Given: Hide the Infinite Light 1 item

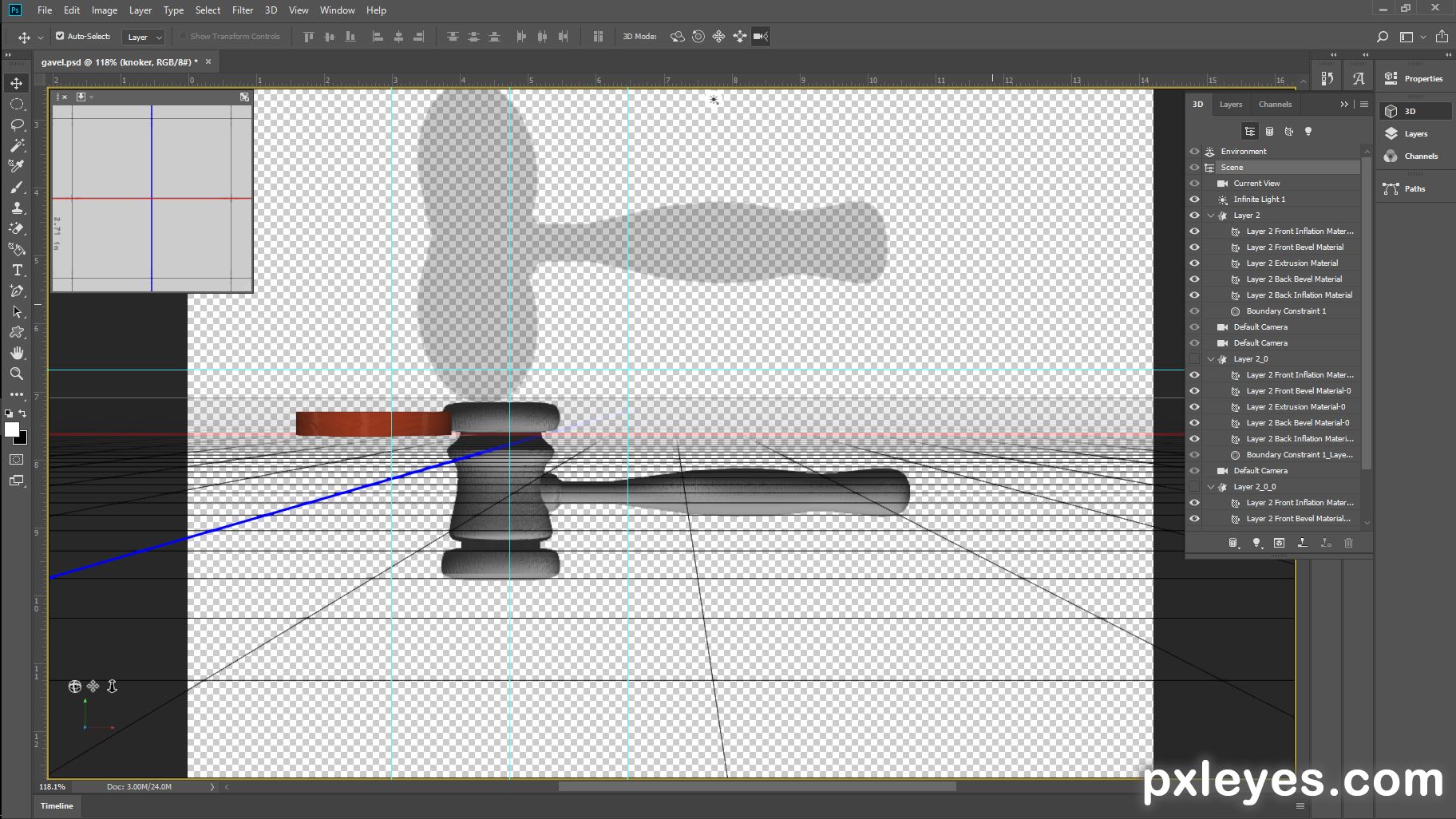Looking at the screenshot, I should coord(1194,200).
